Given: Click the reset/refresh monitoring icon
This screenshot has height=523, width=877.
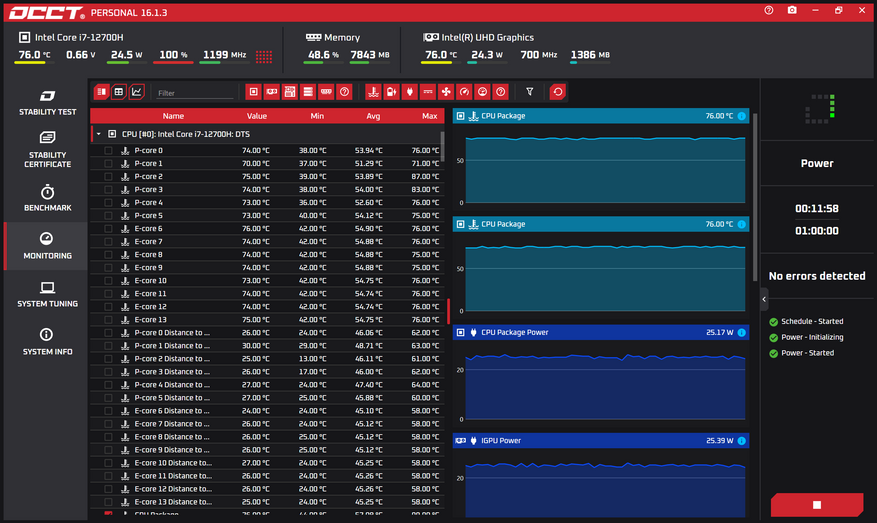Looking at the screenshot, I should pos(558,92).
